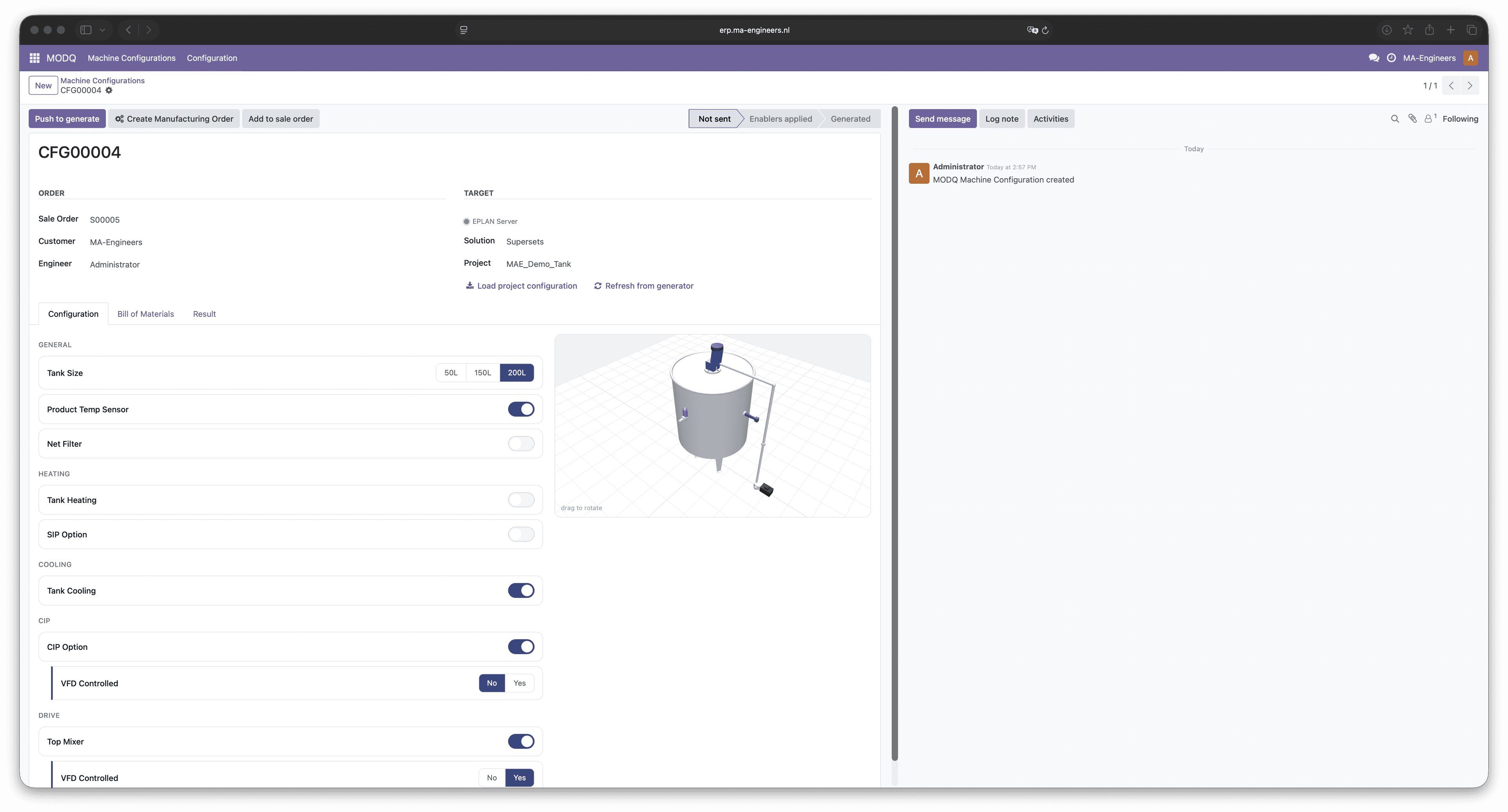Open the apps grid menu icon

tap(35, 58)
